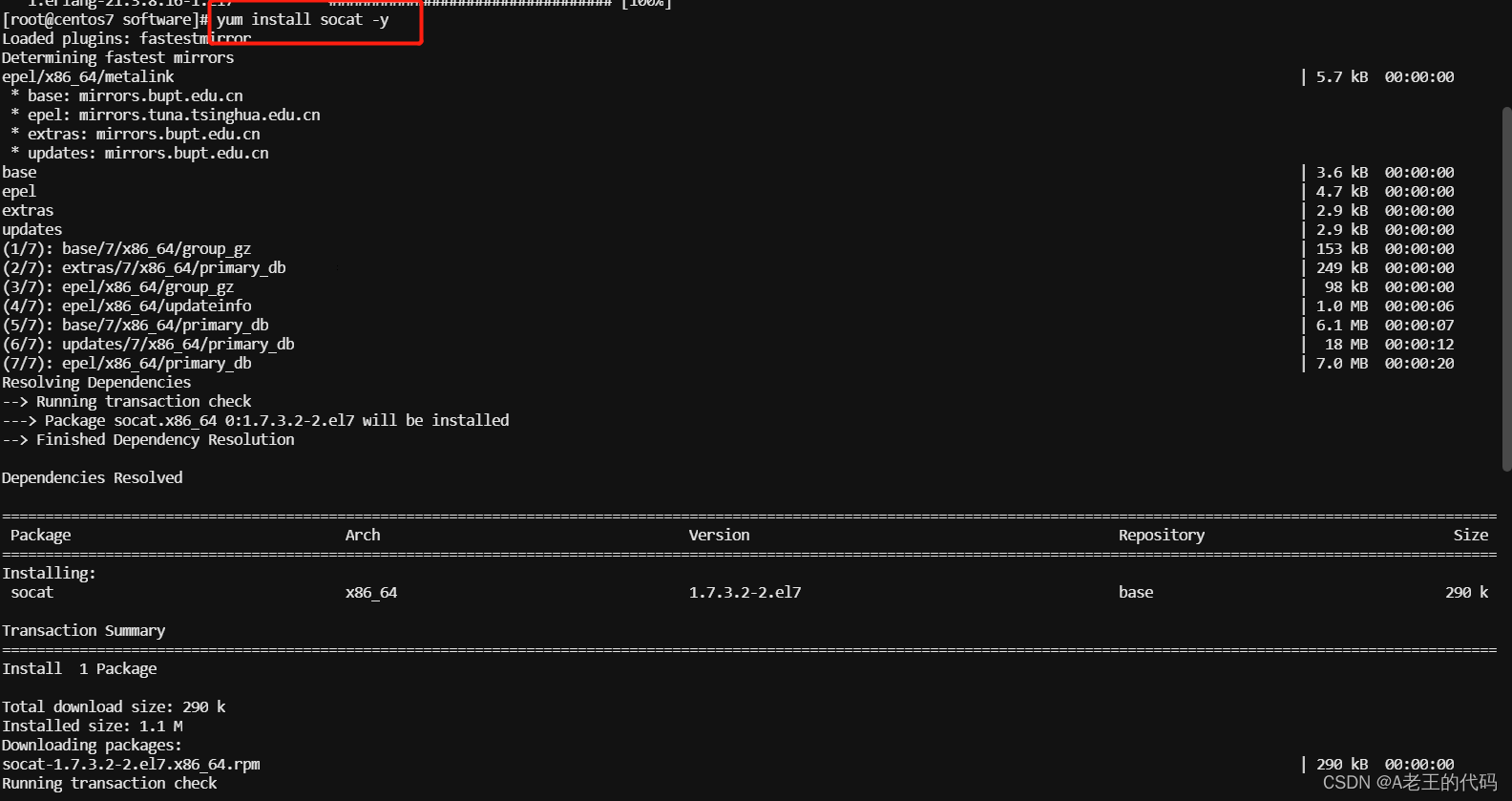The width and height of the screenshot is (1512, 801).
Task: Click the 'Finished Dependency Resolution' line
Action: click(165, 439)
